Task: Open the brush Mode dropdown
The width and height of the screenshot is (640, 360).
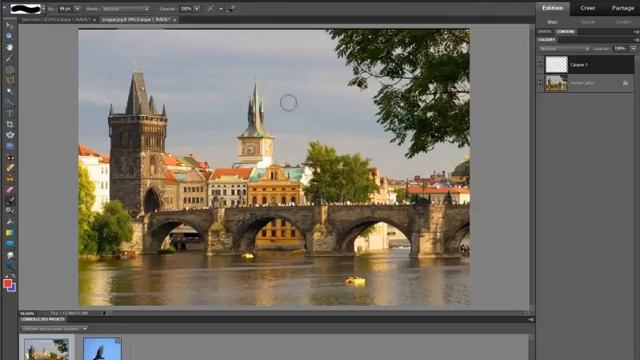Action: coord(125,9)
